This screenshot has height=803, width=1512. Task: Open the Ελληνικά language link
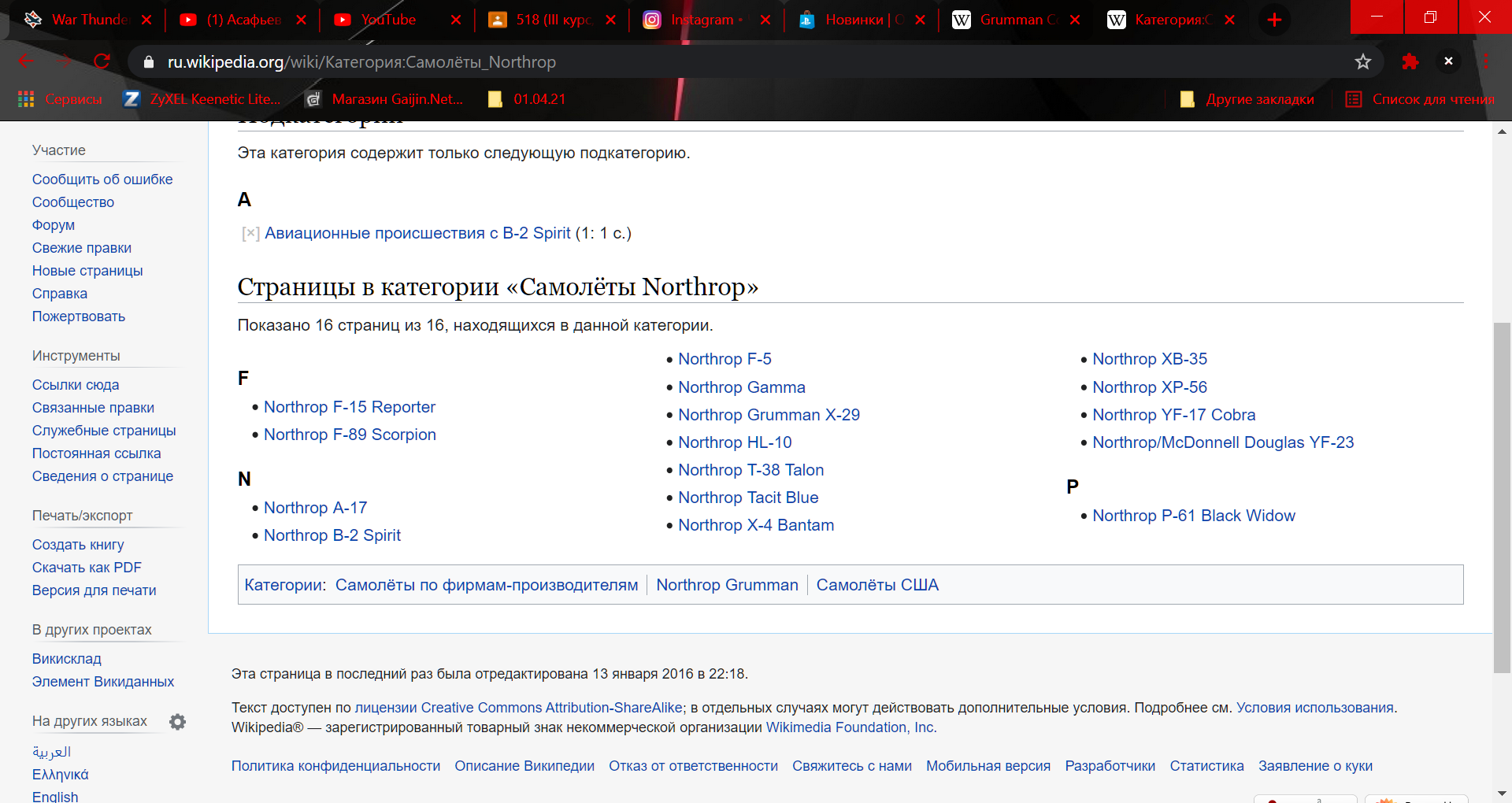click(x=60, y=775)
